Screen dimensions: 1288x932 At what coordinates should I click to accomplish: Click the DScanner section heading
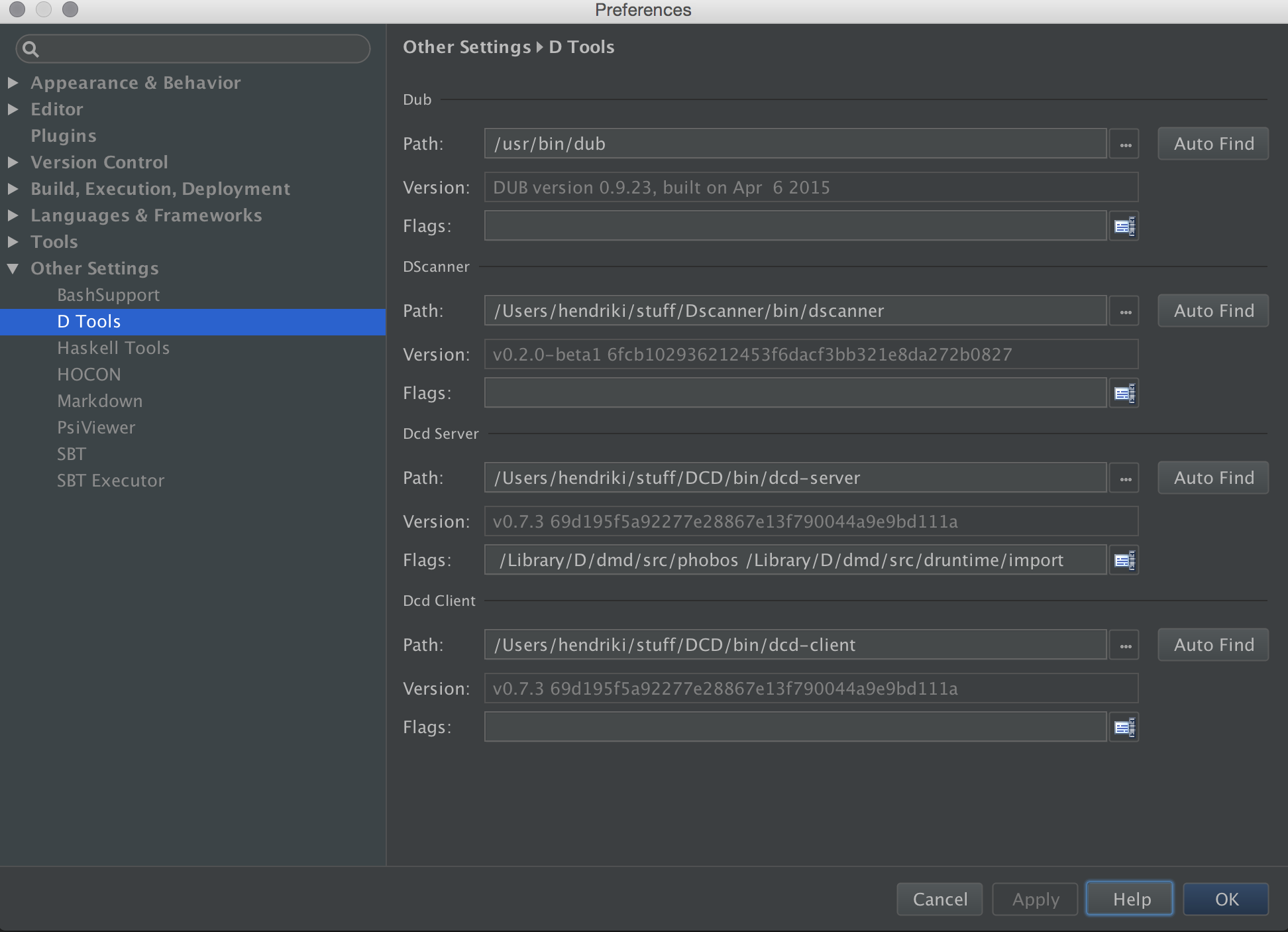436,266
